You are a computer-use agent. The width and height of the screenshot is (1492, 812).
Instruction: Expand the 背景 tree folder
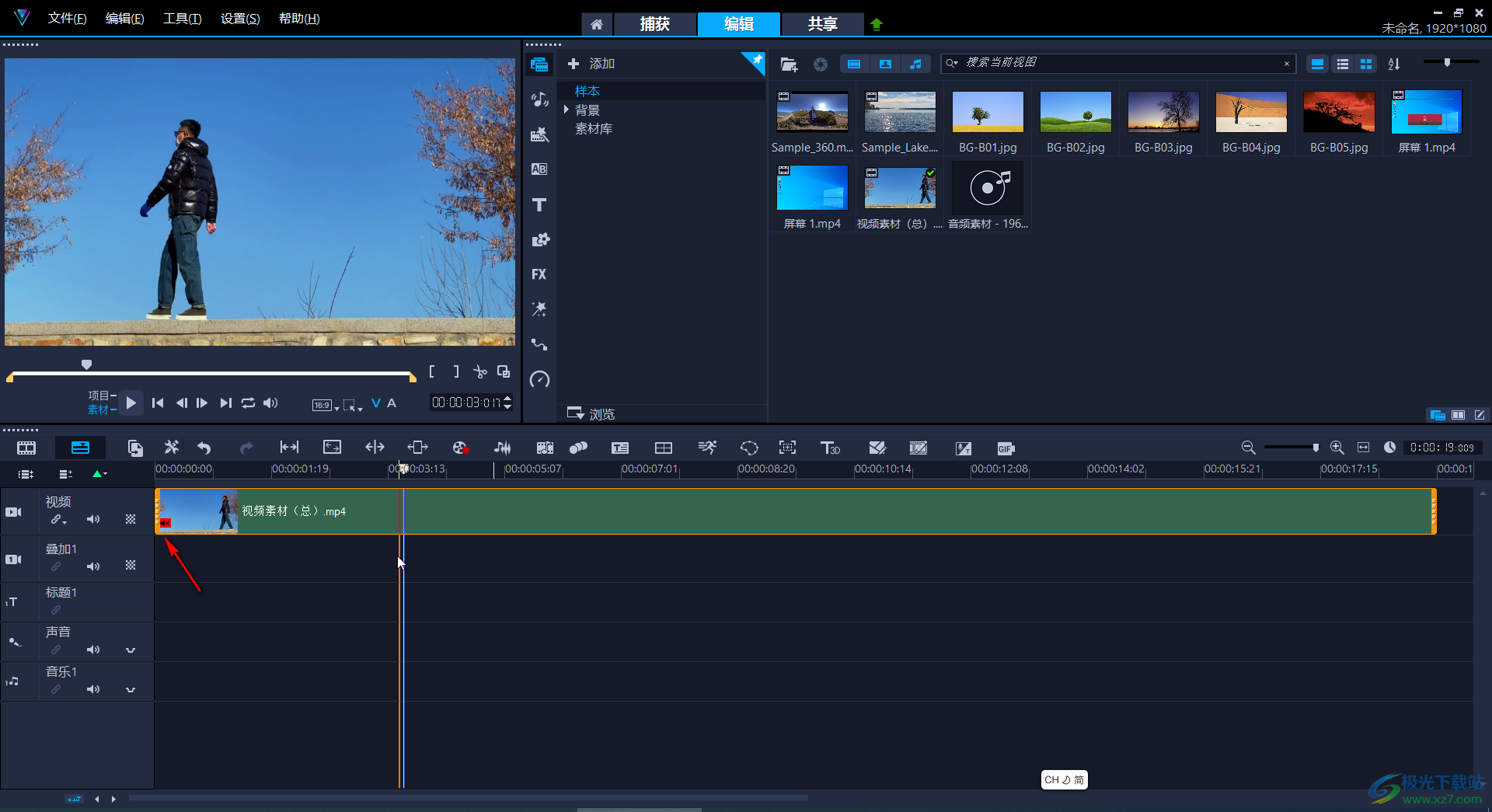[x=566, y=110]
